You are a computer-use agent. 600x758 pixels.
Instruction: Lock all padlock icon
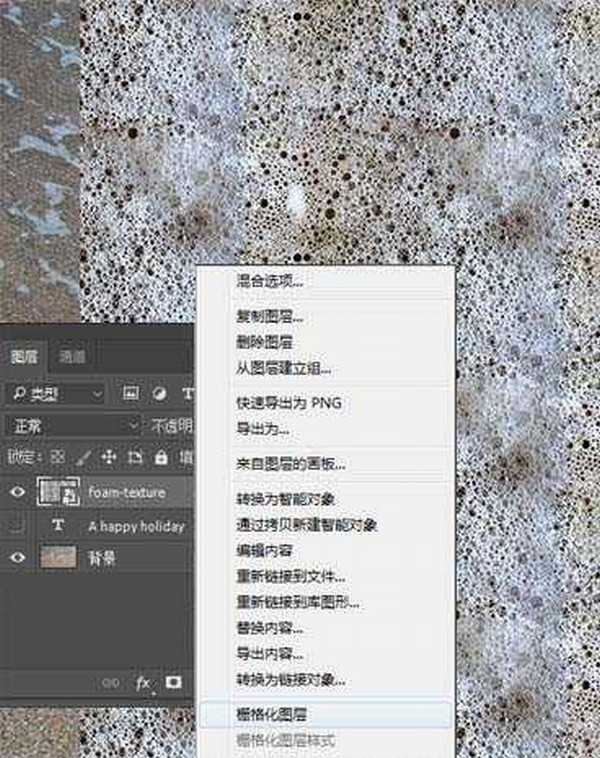(161, 457)
